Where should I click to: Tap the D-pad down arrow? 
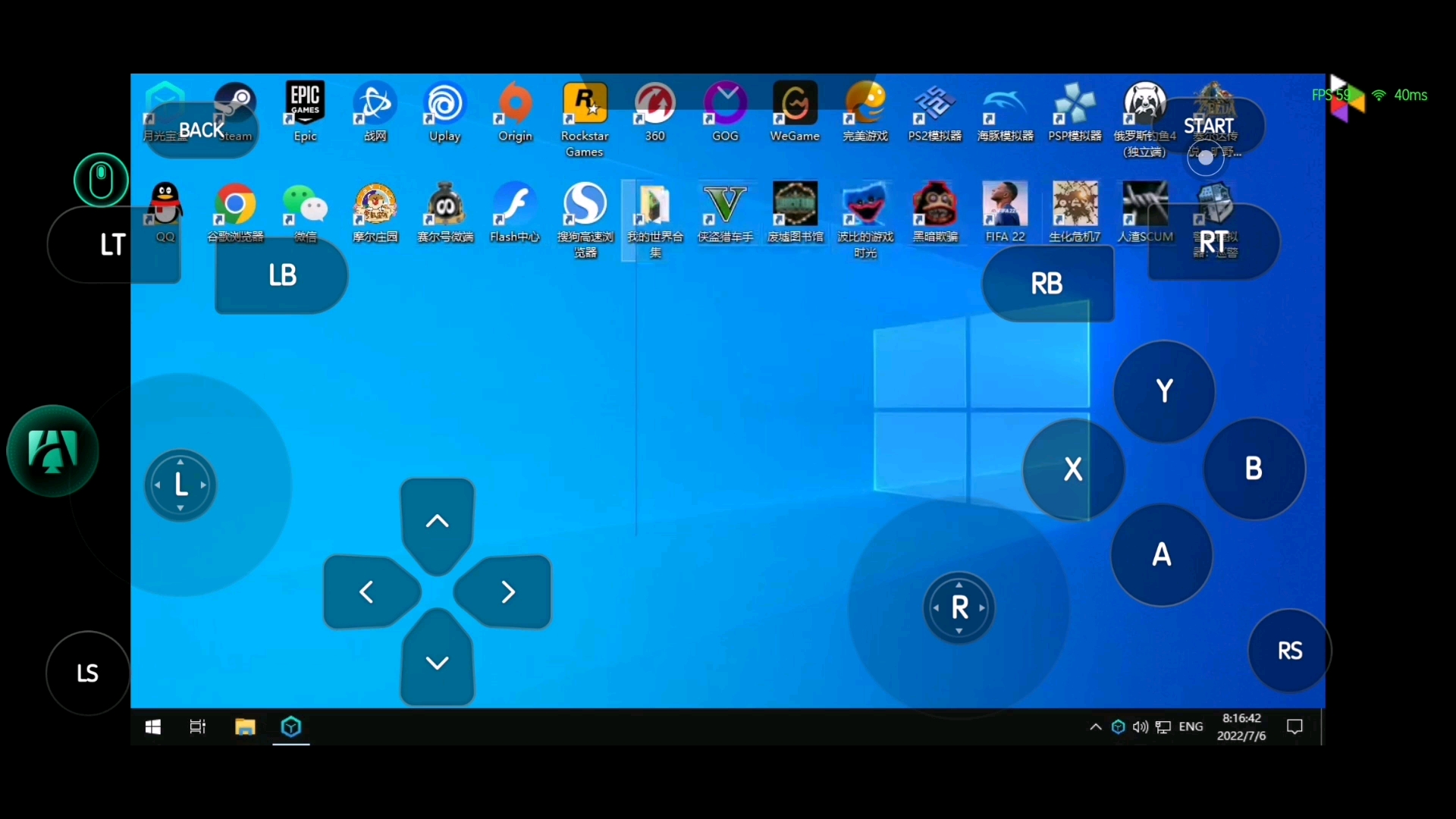click(x=438, y=658)
